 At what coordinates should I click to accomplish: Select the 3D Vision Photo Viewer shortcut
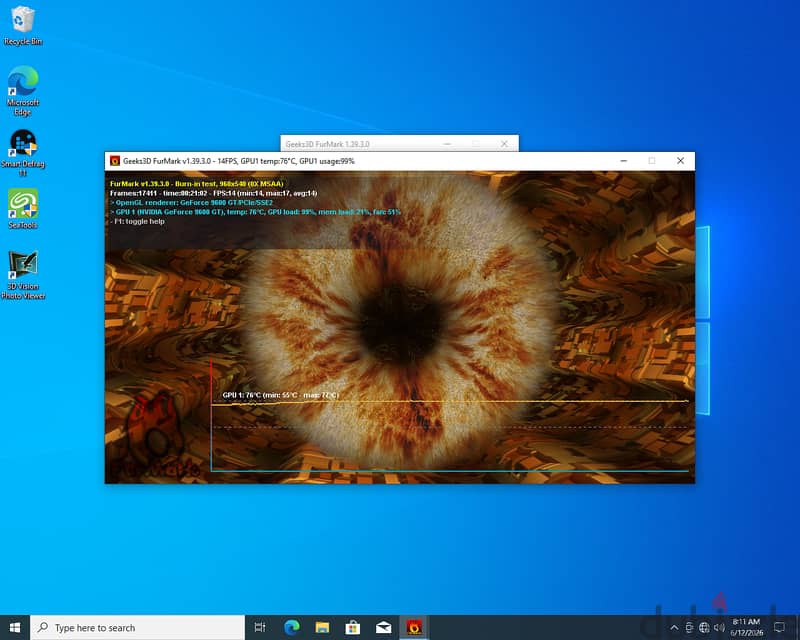pyautogui.click(x=23, y=275)
